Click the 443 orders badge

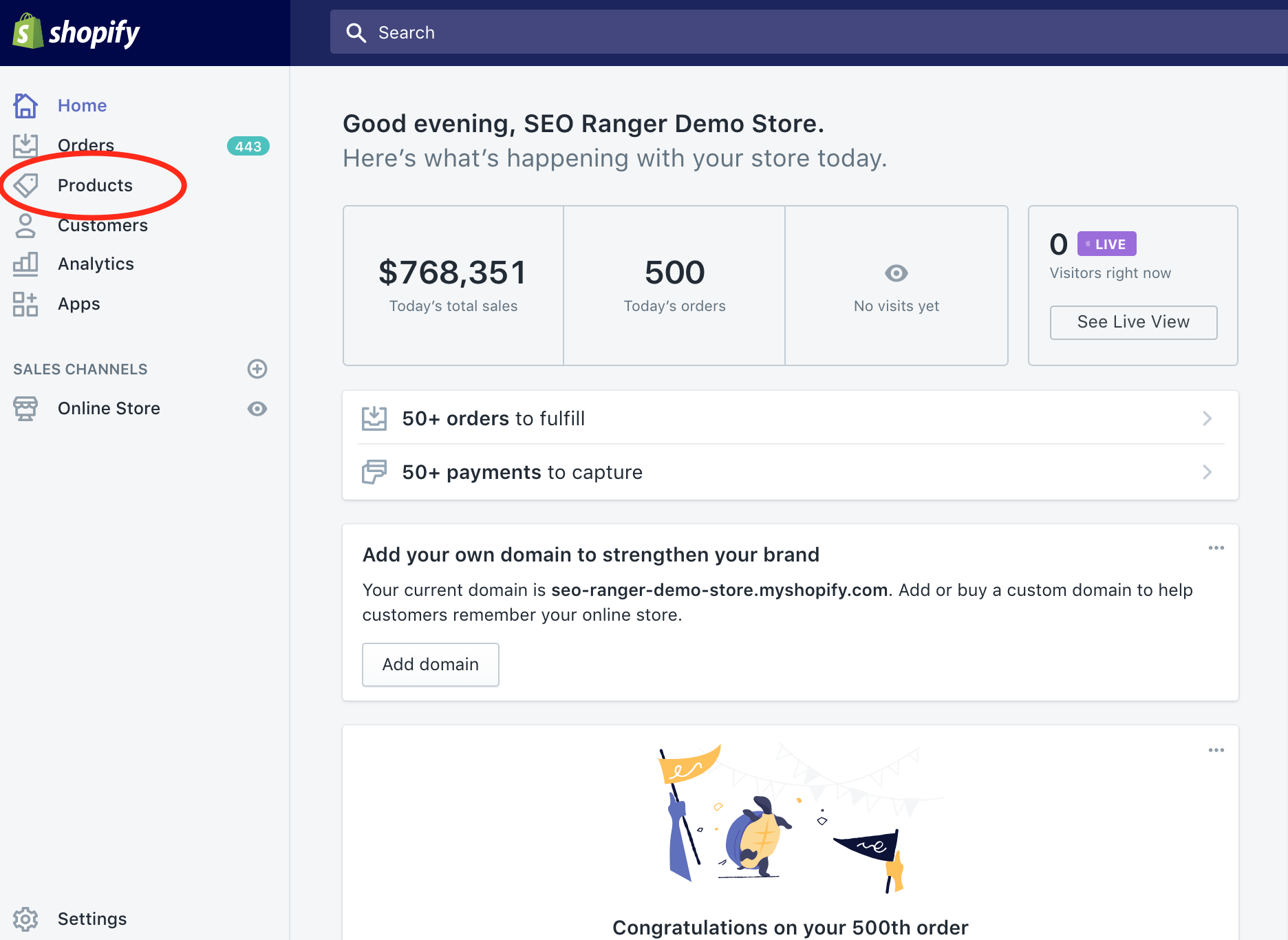pyautogui.click(x=248, y=146)
